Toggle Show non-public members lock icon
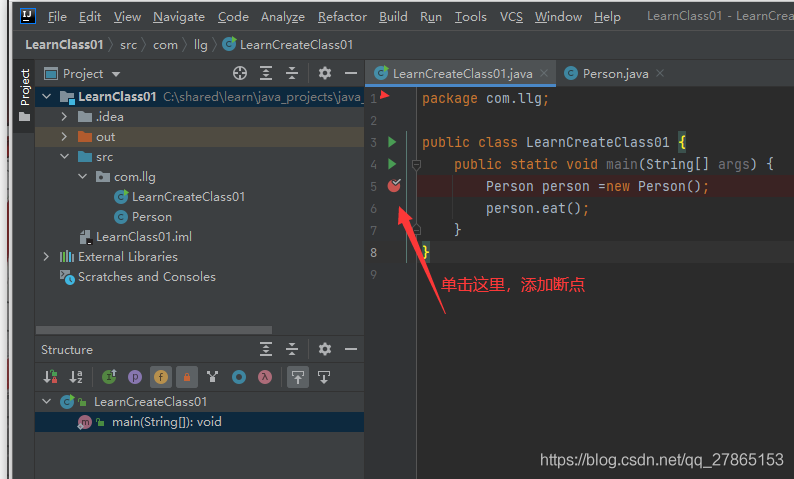The image size is (794, 479). [187, 377]
